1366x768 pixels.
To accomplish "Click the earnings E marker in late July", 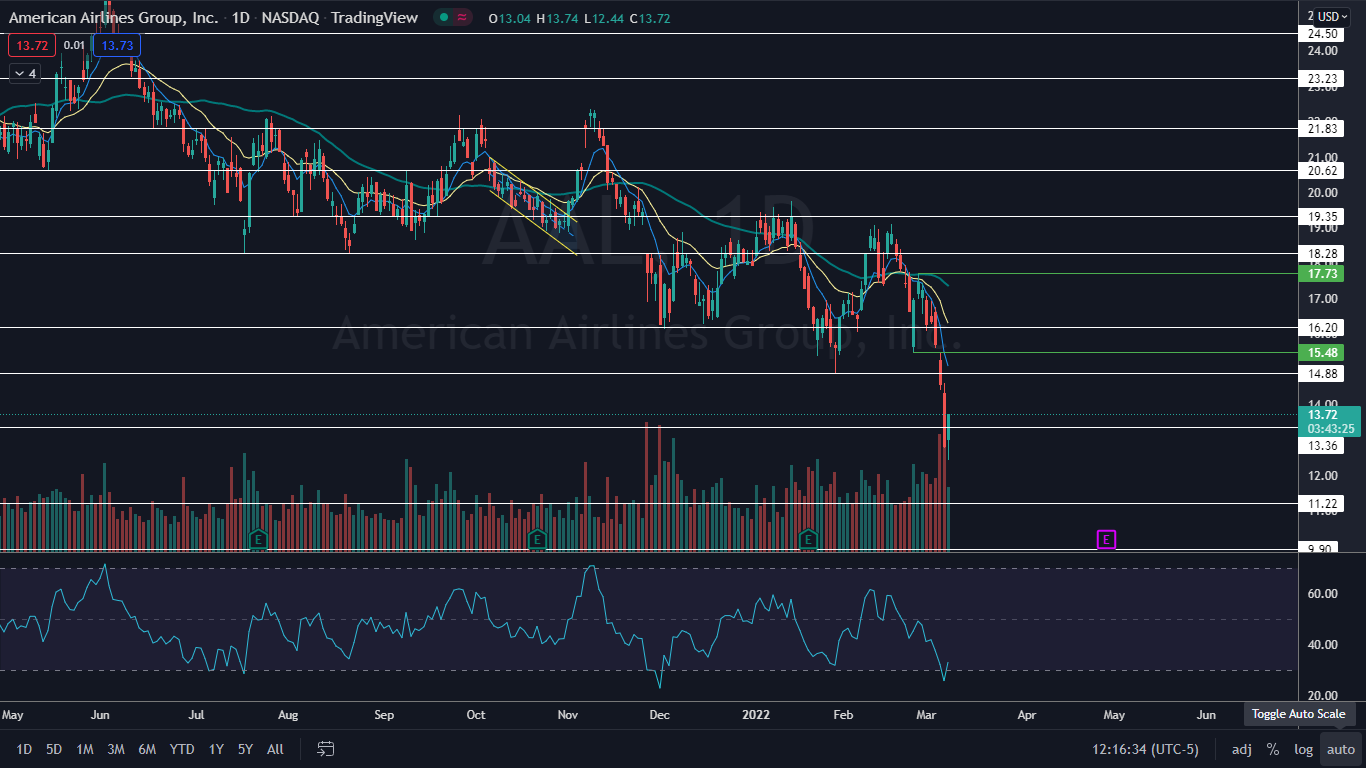I will [258, 540].
